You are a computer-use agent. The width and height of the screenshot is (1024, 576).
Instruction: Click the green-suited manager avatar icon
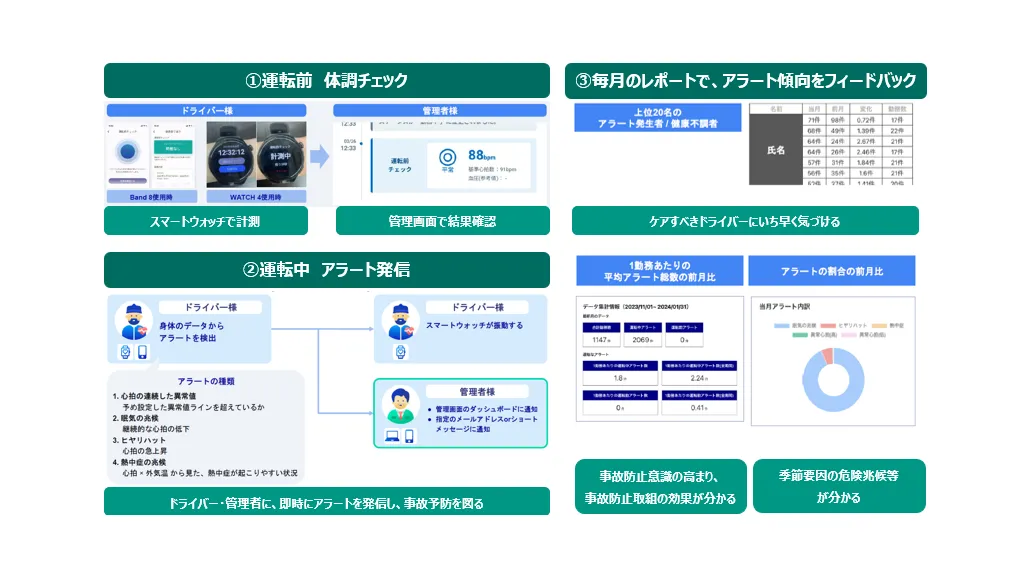(401, 403)
